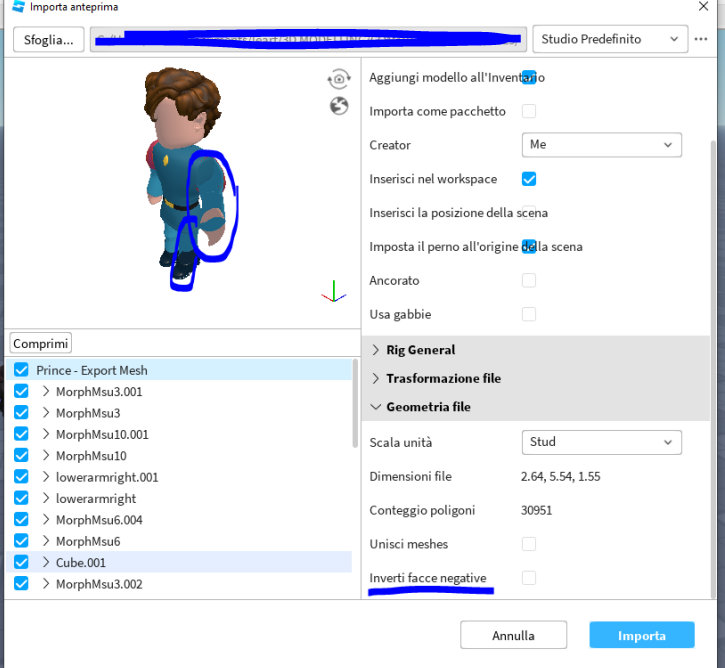Toggle Inserisci la posizione della scena checkbox

529,213
